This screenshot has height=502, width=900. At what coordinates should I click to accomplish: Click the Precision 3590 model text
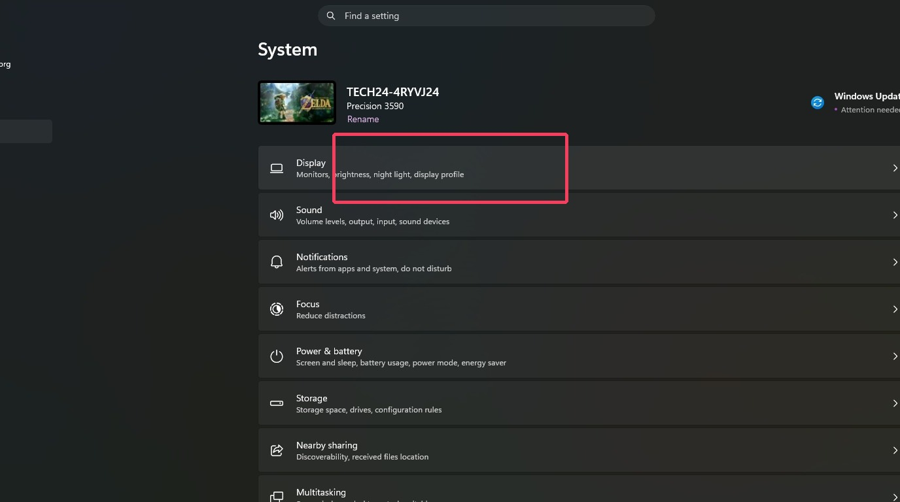coord(375,106)
